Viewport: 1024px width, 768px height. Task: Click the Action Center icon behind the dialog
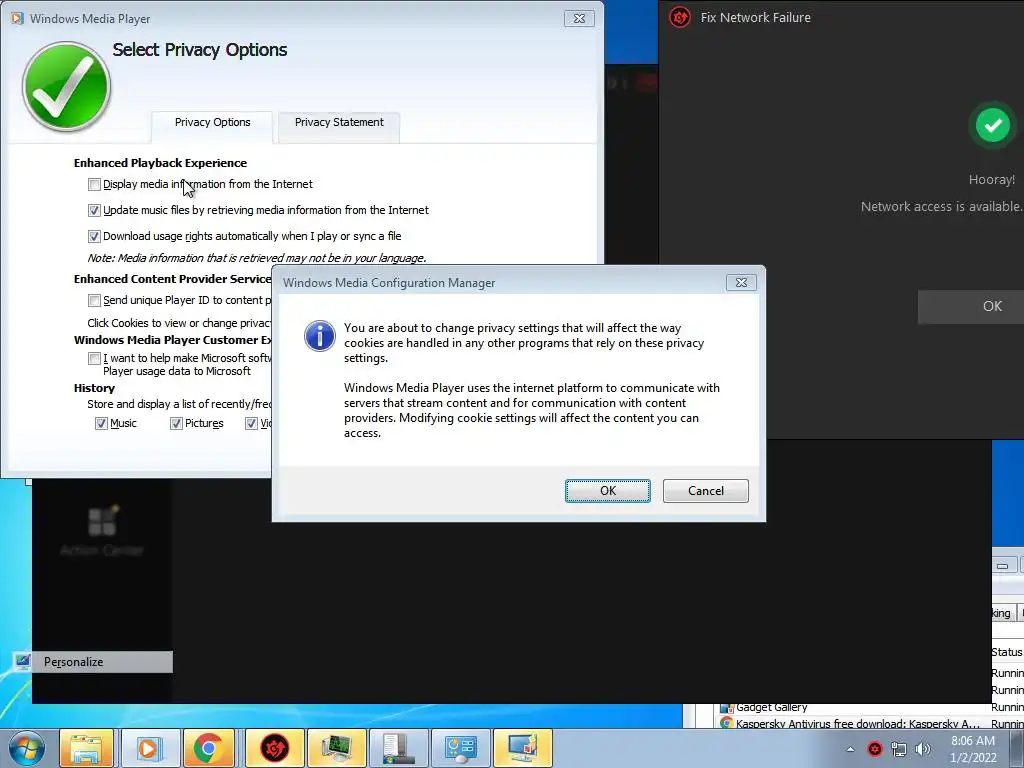102,521
